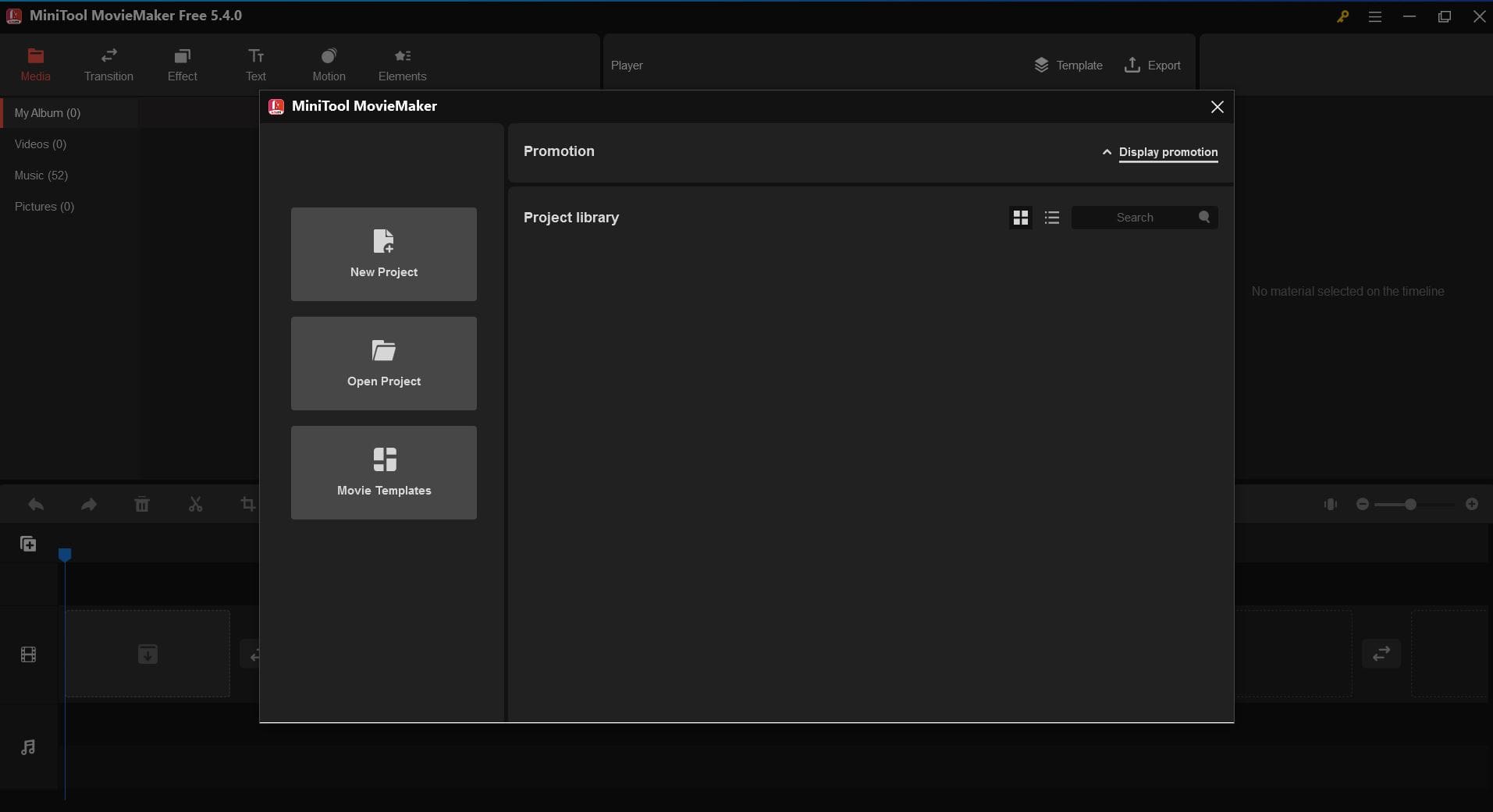
Task: Close the MiniTool MovieMaker dialog
Action: (1217, 107)
